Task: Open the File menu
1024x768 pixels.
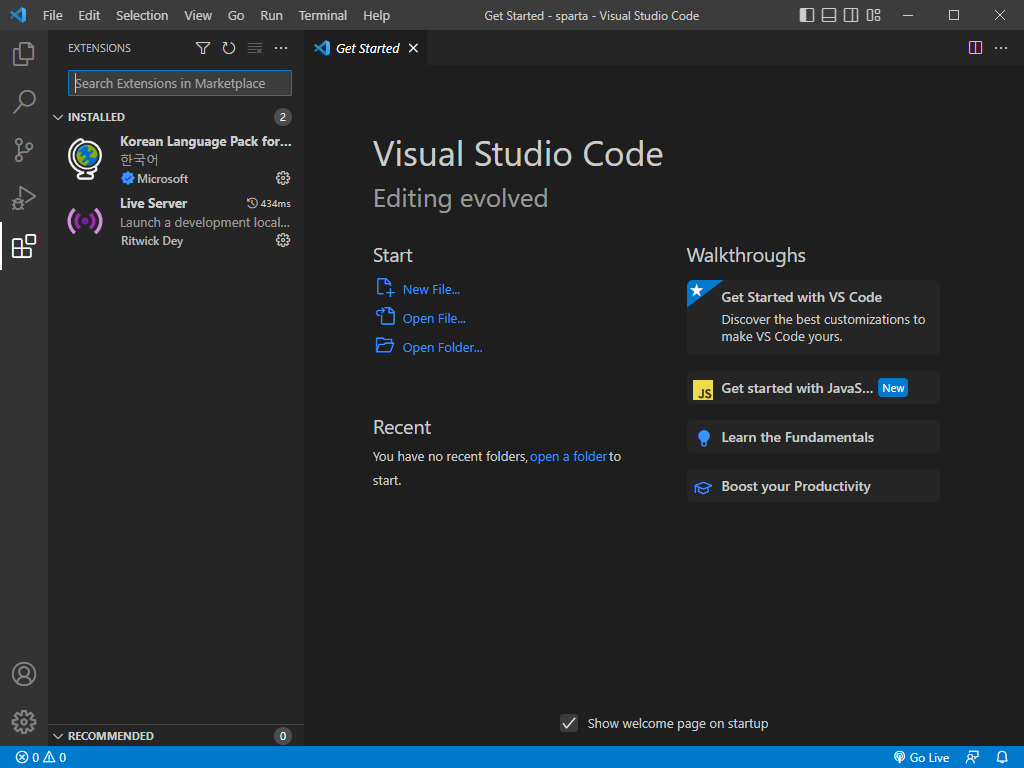Action: tap(53, 15)
